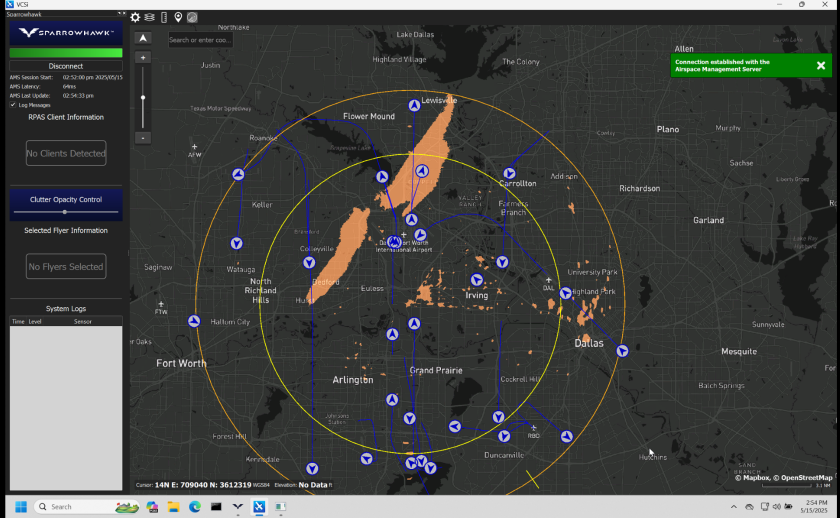Select the aircraft marker southeast of Dallas label
The height and width of the screenshot is (518, 840).
[622, 351]
